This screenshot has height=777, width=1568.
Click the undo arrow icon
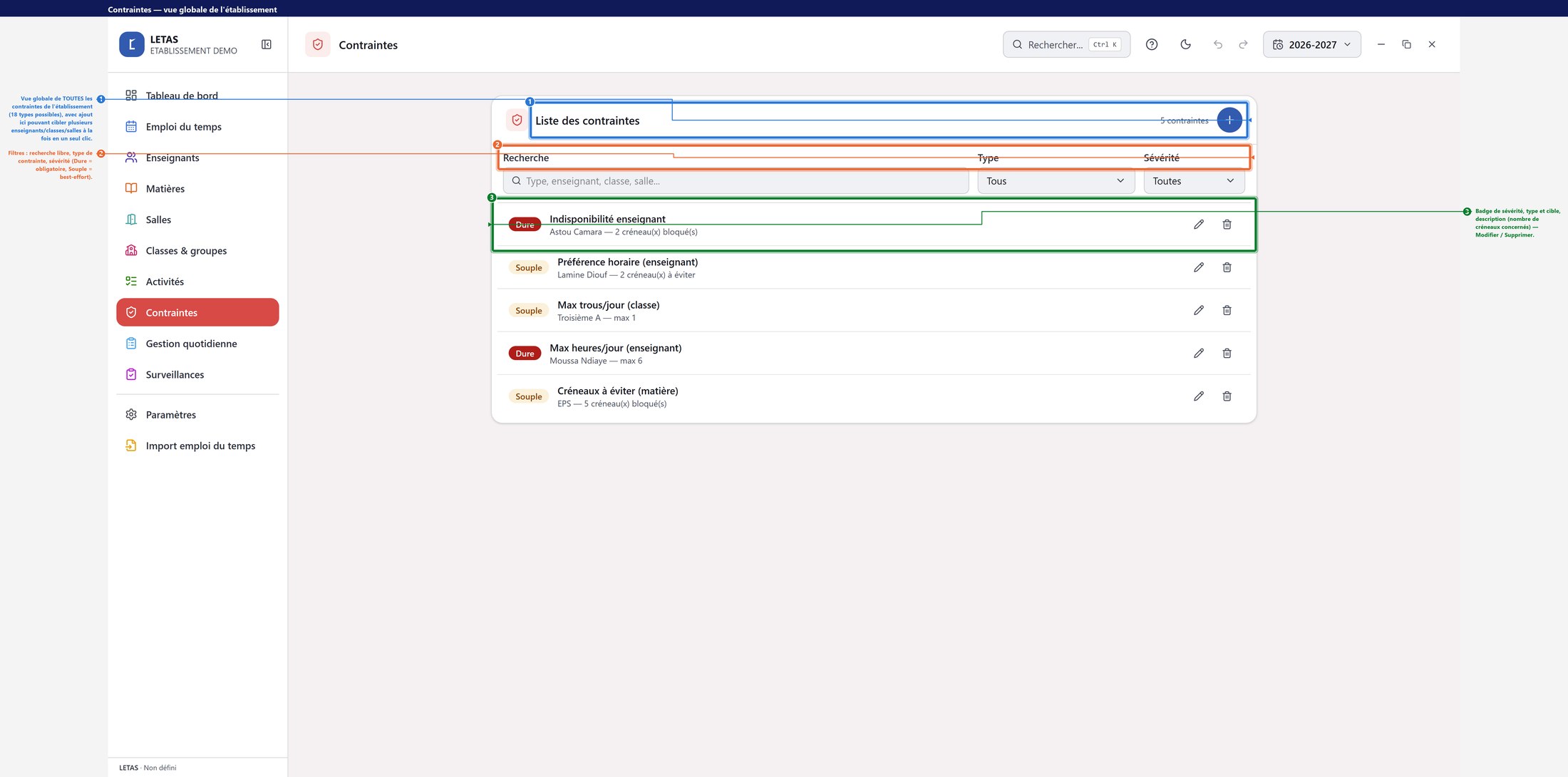pyautogui.click(x=1218, y=44)
